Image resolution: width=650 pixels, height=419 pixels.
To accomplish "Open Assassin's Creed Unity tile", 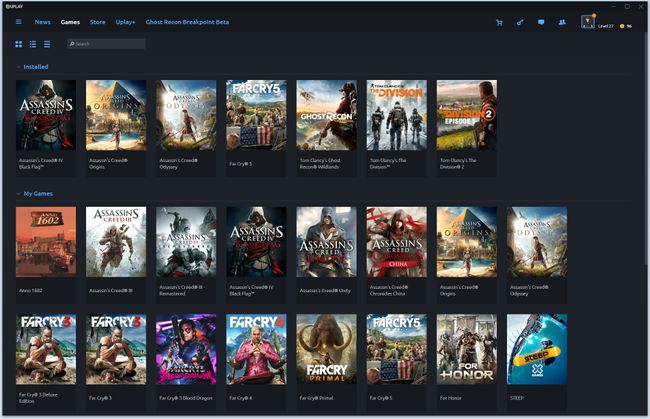I will tap(327, 255).
